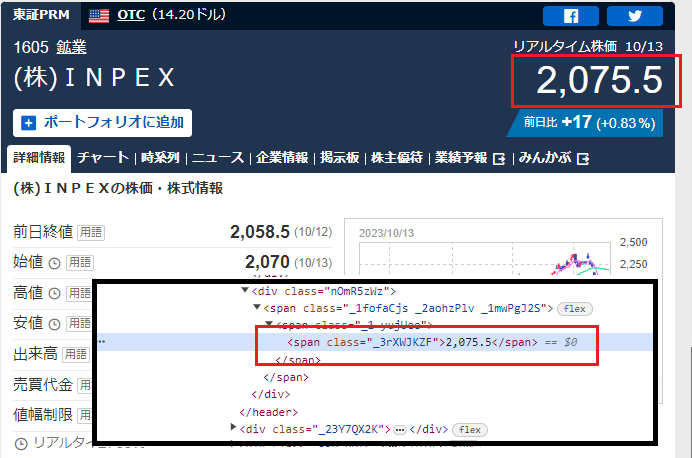Click the clock icon beside 始値
Screen dimensions: 692x458
[x=54, y=263]
